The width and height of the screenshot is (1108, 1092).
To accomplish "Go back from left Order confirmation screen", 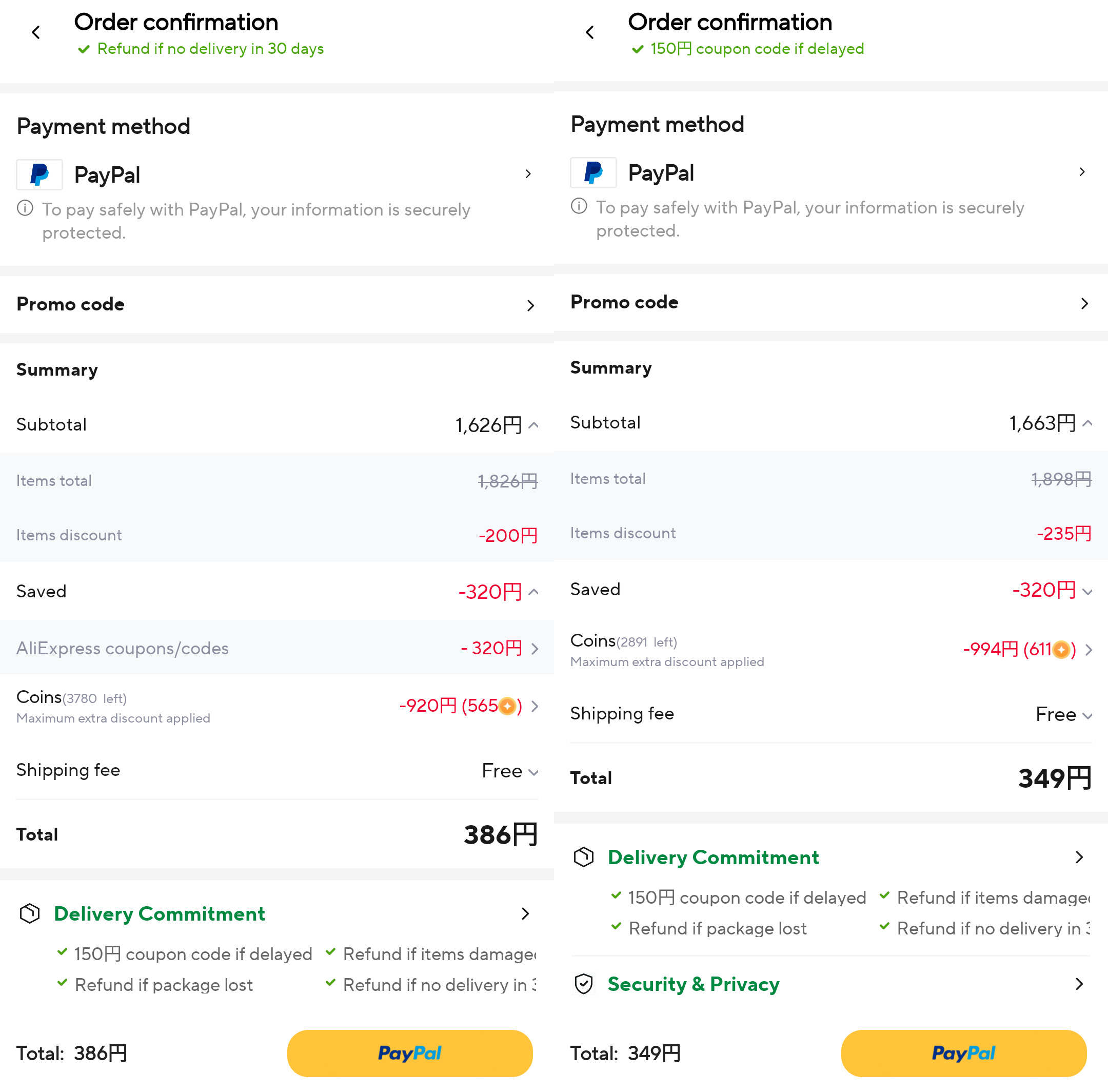I will (x=35, y=33).
